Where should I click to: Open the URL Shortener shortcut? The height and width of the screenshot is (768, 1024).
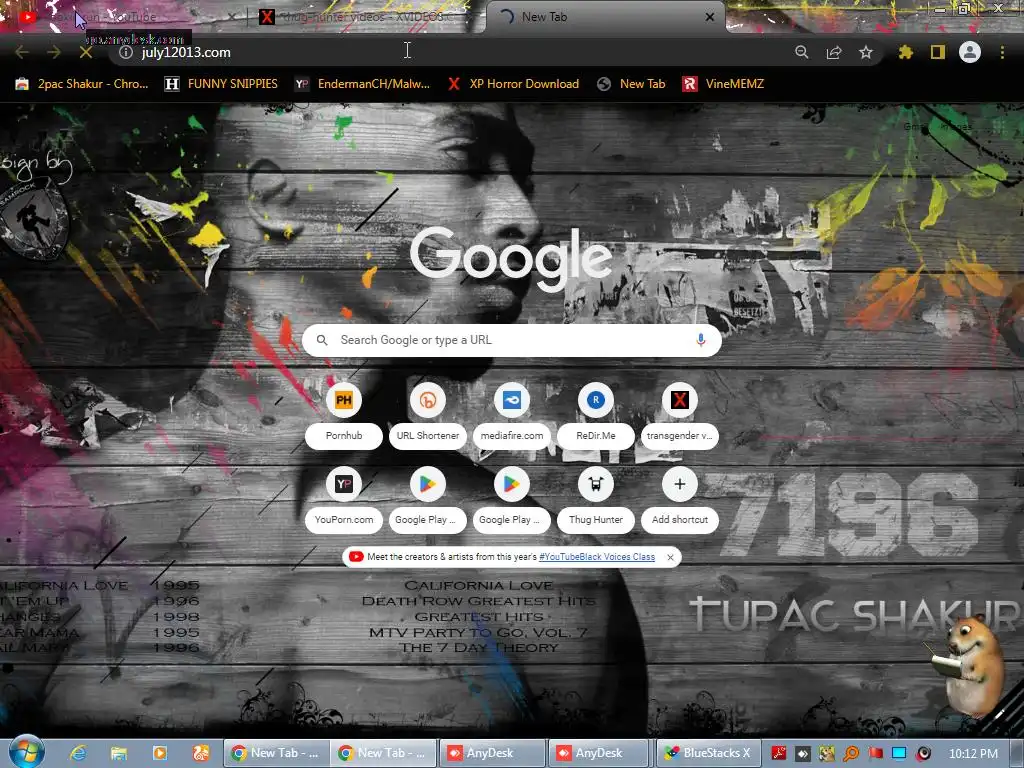pos(428,415)
